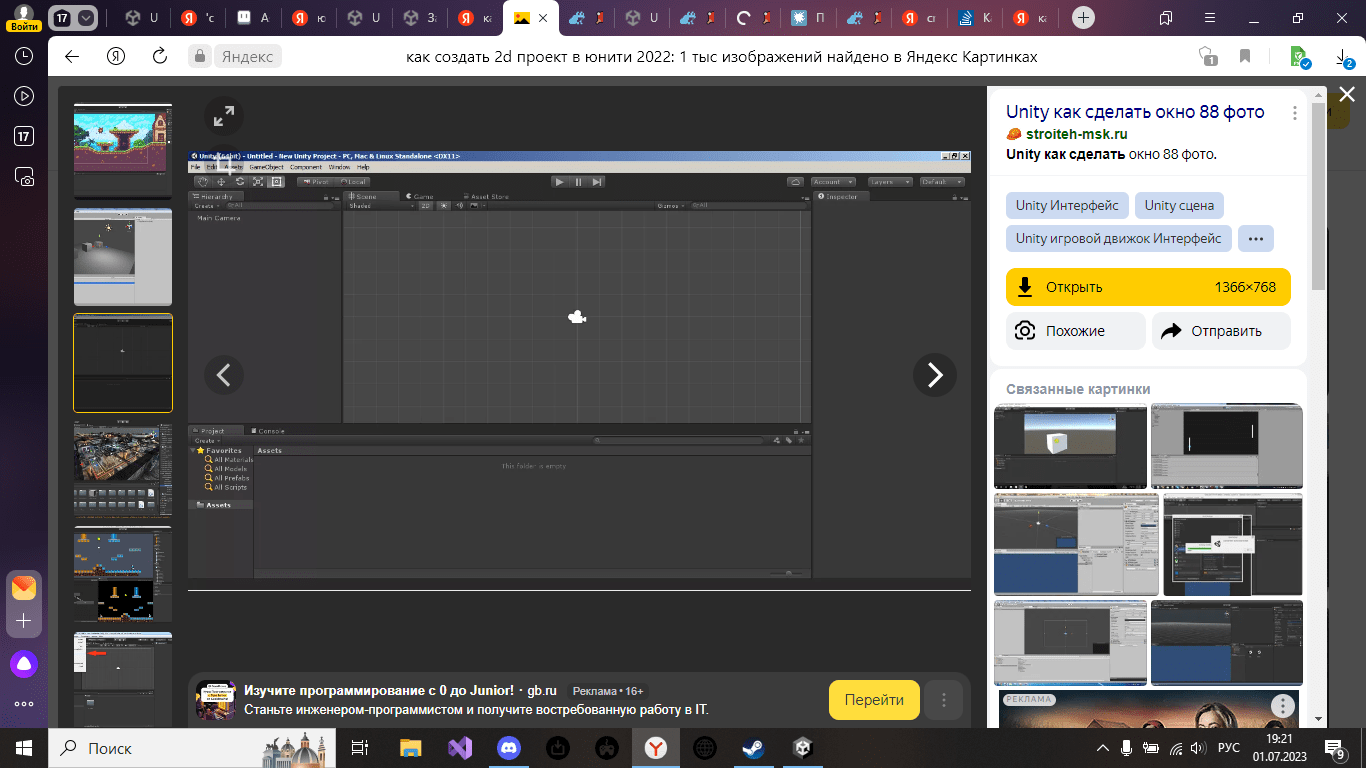Select the gray 3D cubes scene thumbnail

tap(123, 256)
